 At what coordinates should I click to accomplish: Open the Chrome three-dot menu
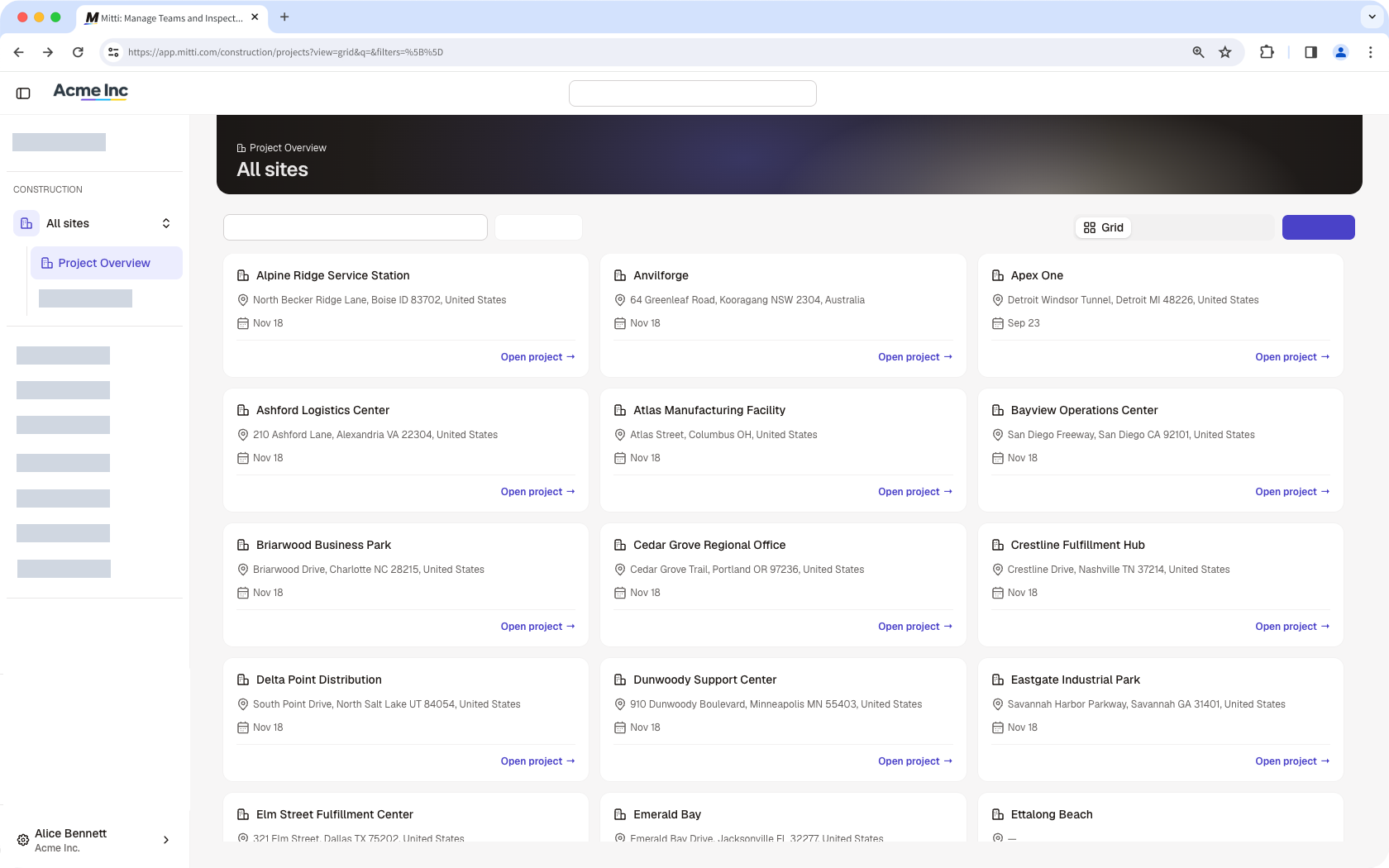(1371, 52)
